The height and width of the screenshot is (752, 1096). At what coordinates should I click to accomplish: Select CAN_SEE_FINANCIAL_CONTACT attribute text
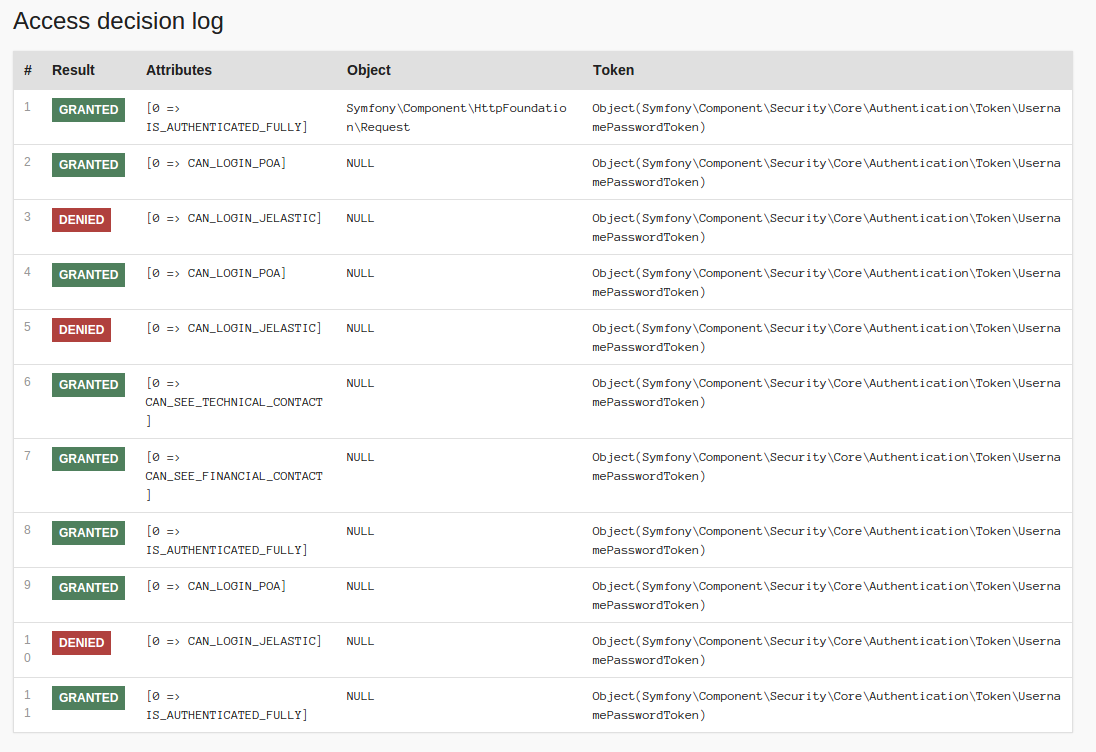point(234,477)
